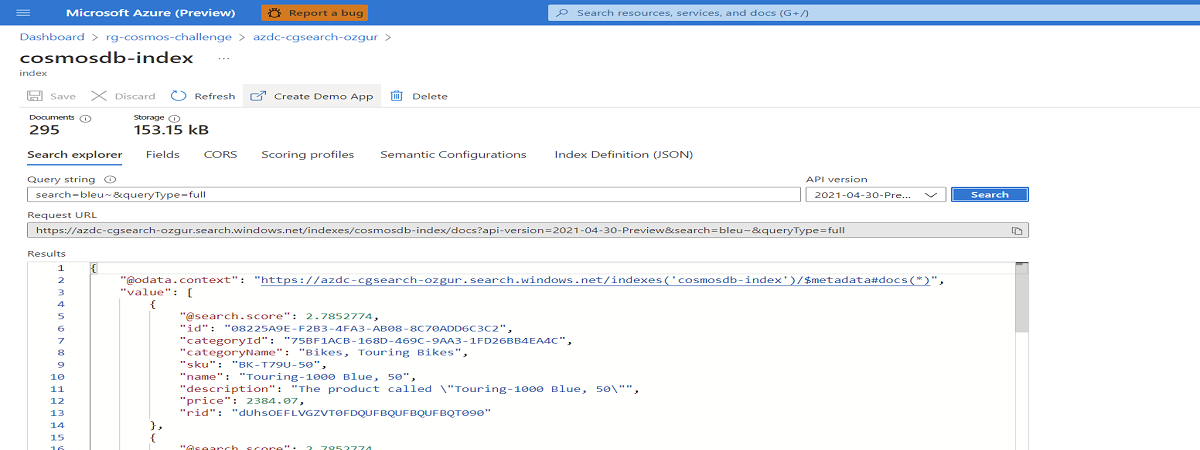Click the Request URL field

(x=527, y=230)
